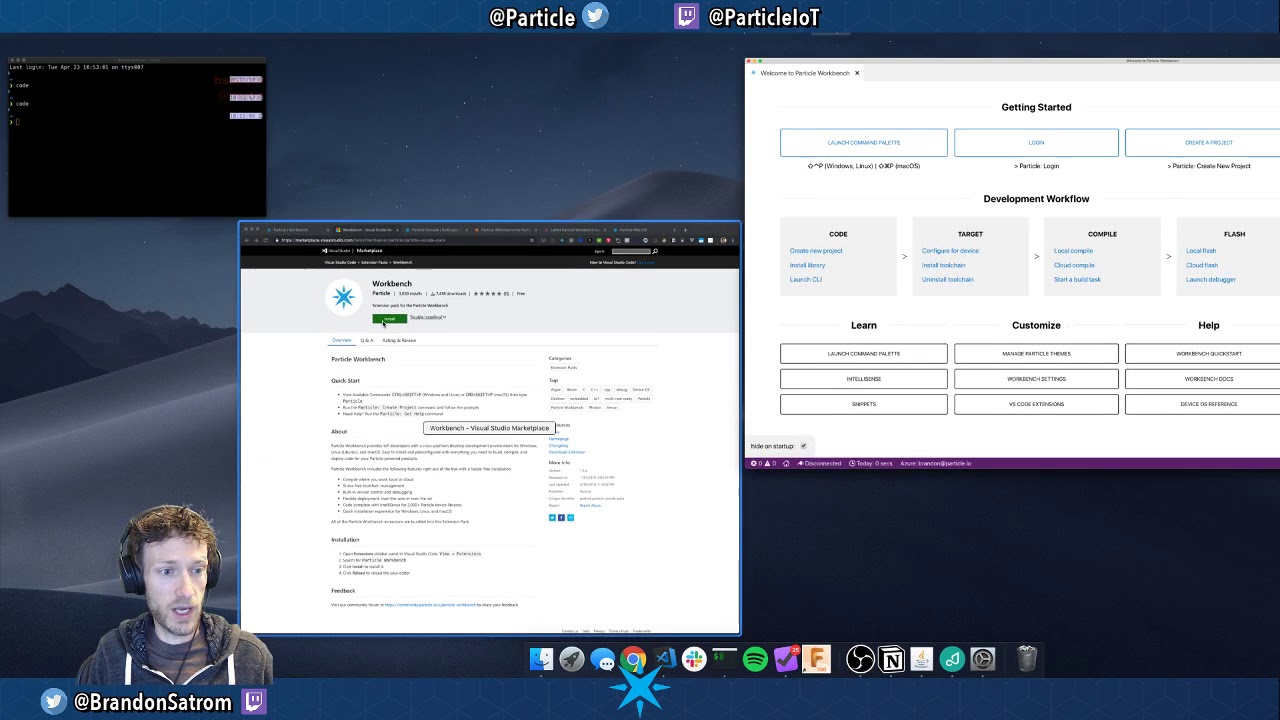1280x720 pixels.
Task: Click the Install toolchain link
Action: pyautogui.click(x=943, y=265)
